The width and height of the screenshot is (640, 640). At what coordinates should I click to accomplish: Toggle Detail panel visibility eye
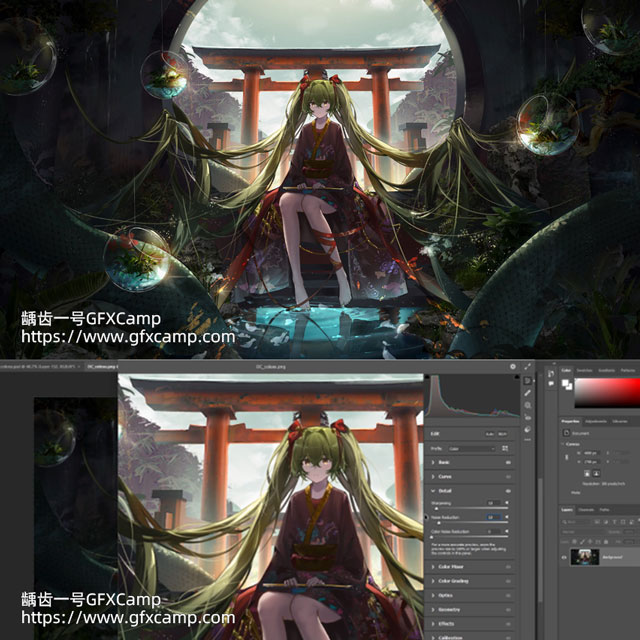[x=508, y=491]
